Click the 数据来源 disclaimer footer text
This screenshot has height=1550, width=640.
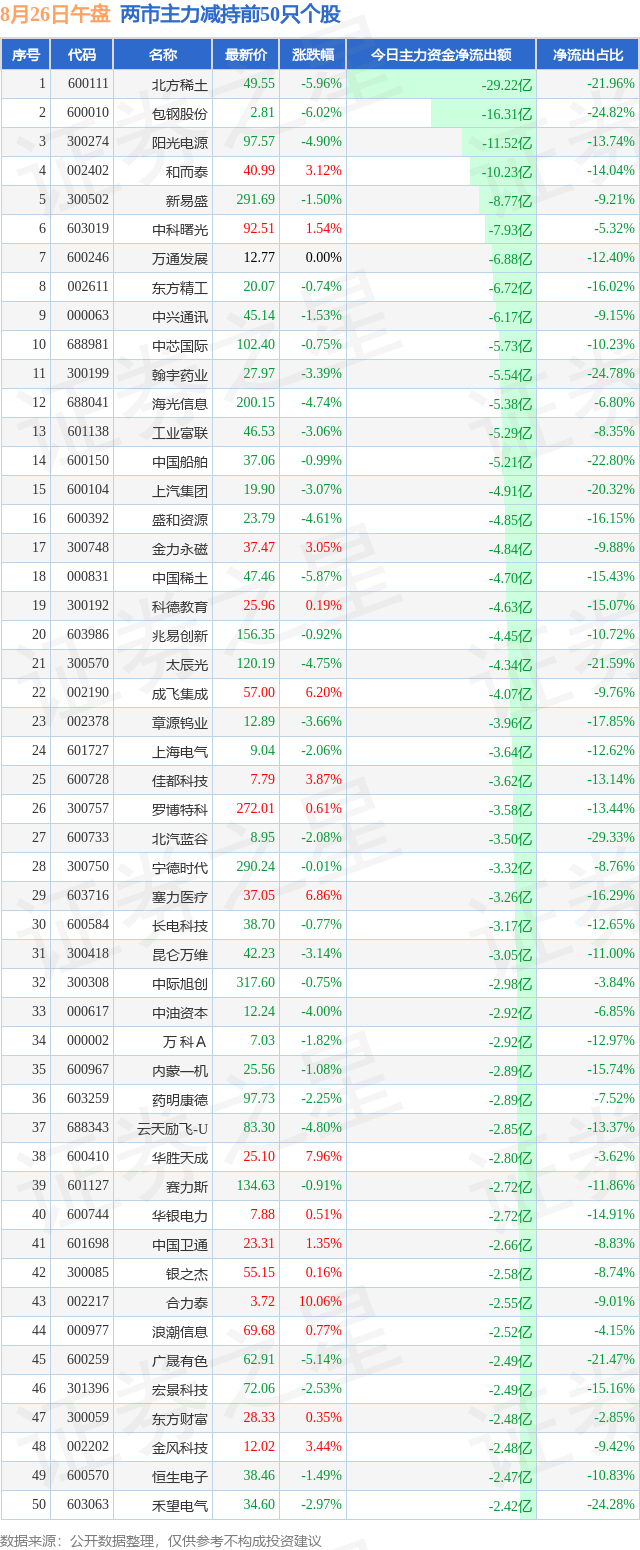point(163,1539)
